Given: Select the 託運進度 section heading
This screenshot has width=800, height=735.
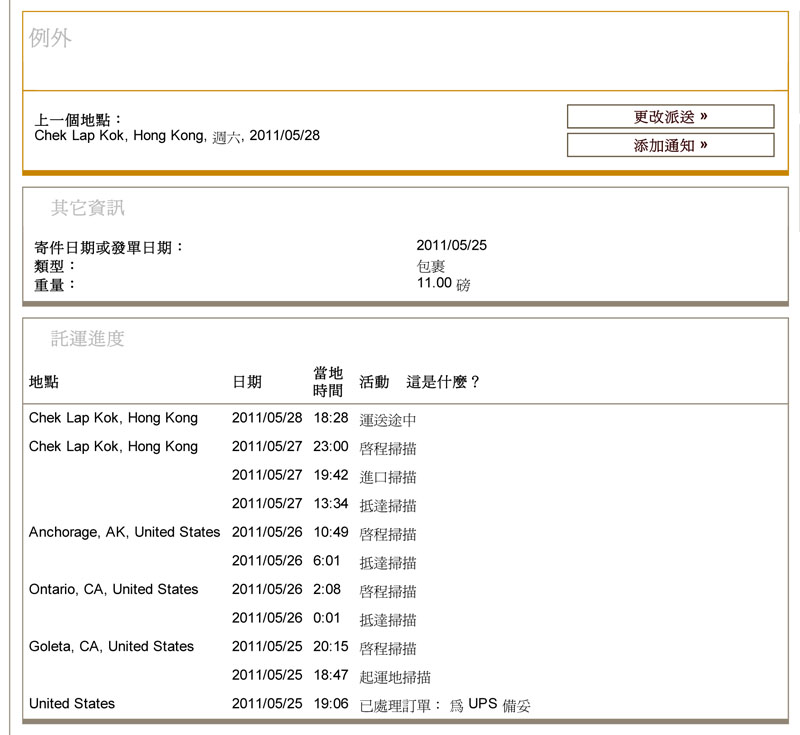Looking at the screenshot, I should [x=88, y=339].
